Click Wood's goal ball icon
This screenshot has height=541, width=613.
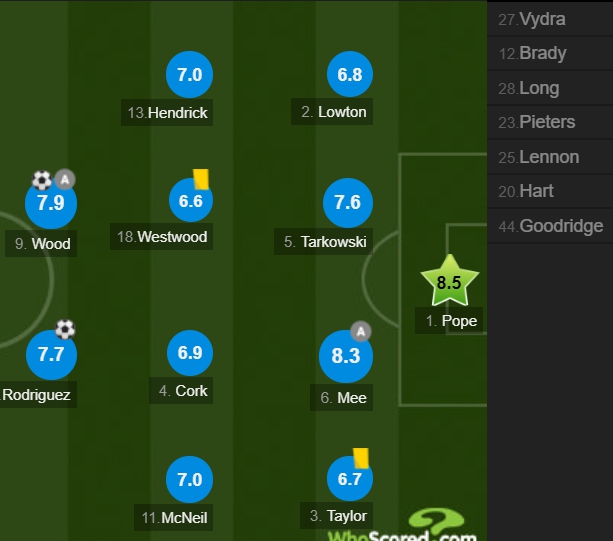click(42, 180)
